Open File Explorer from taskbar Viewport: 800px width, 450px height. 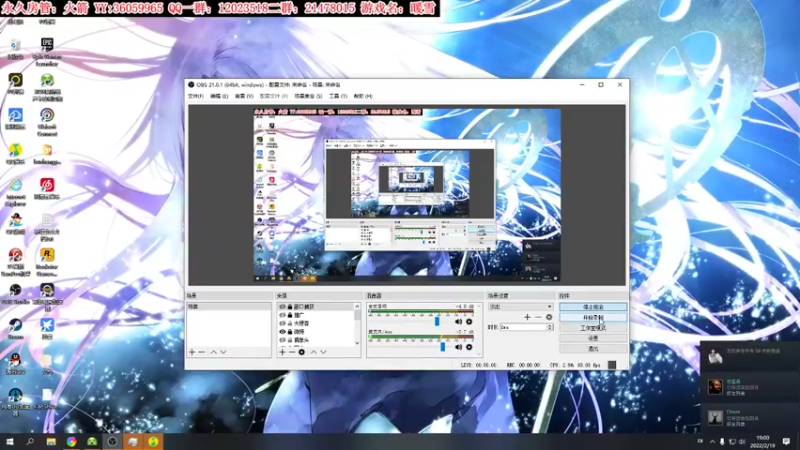coord(51,441)
